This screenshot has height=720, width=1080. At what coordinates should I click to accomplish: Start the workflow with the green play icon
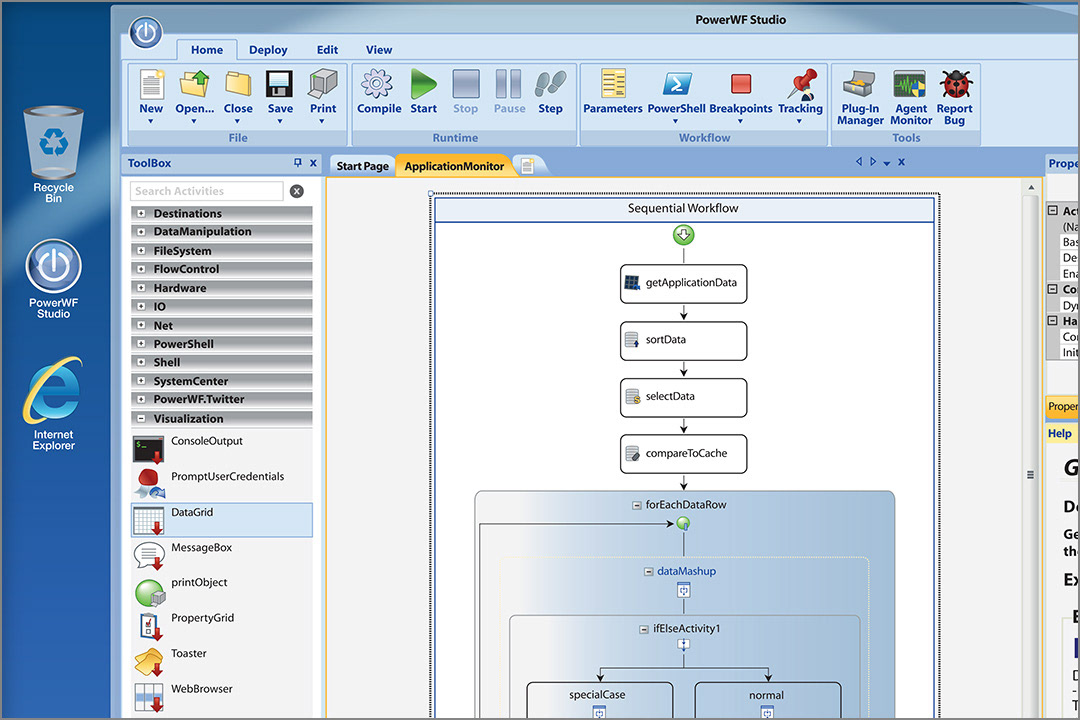(424, 84)
